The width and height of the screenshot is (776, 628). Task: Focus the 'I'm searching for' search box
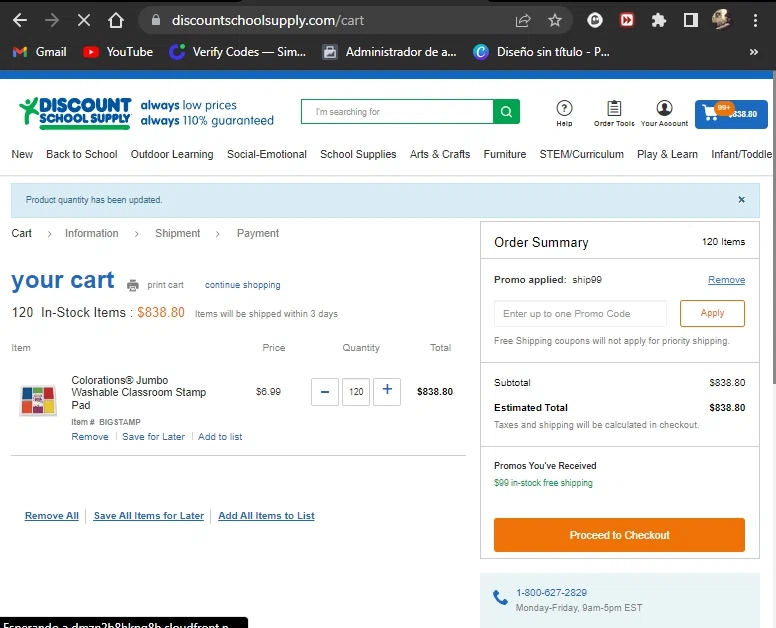tap(397, 112)
